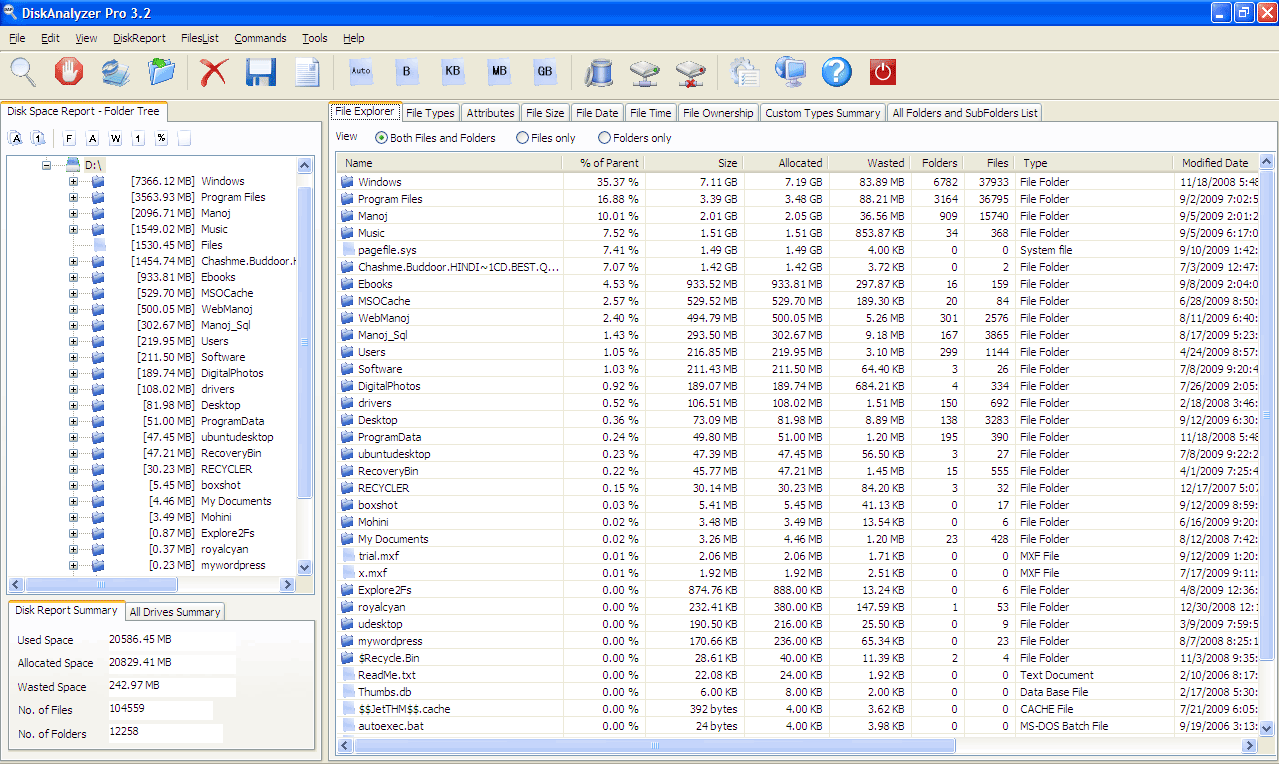1279x764 pixels.
Task: Expand the Manoj tree node
Action: 73,213
